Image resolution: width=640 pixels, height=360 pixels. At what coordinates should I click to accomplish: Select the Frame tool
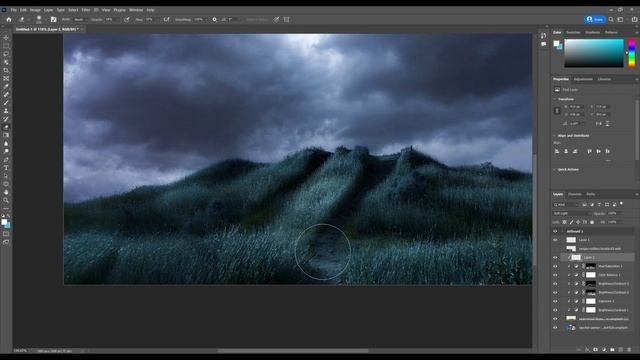coord(6,78)
